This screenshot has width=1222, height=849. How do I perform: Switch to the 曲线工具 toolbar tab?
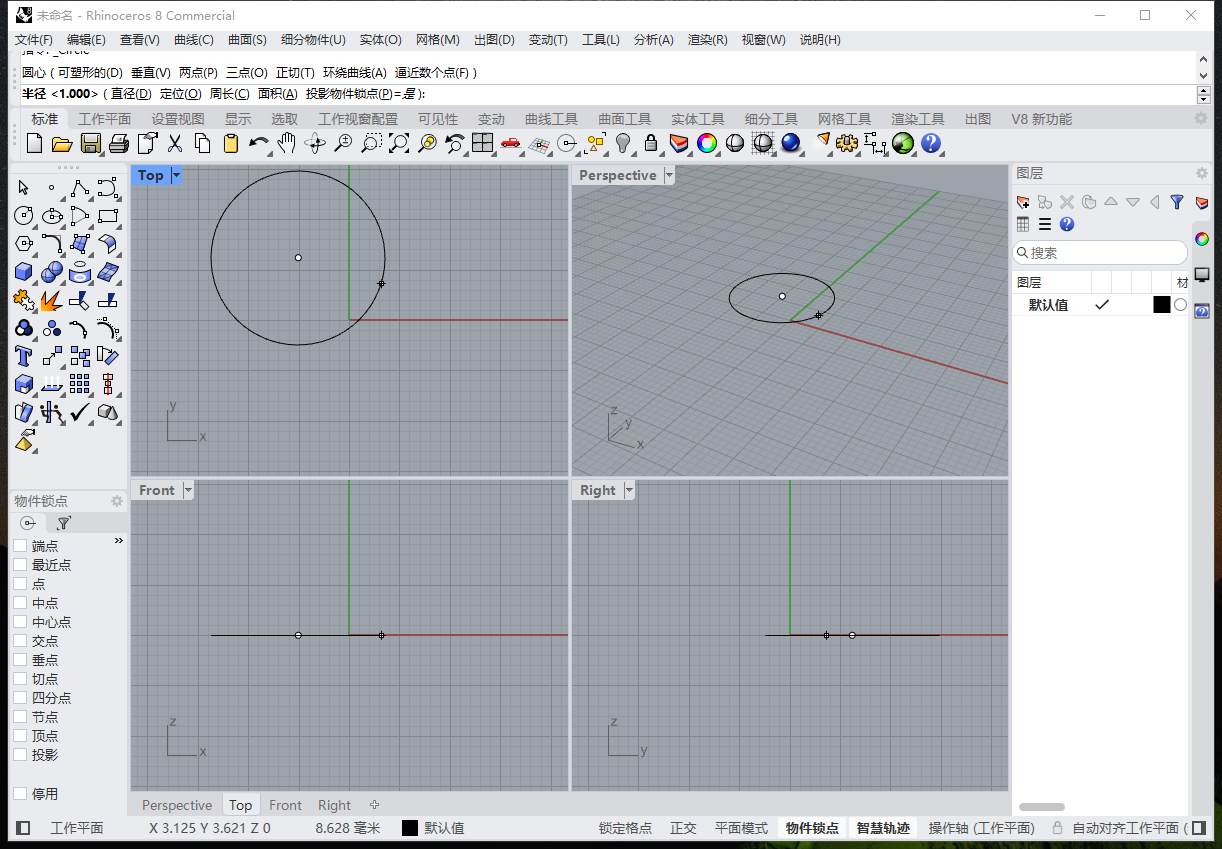552,119
